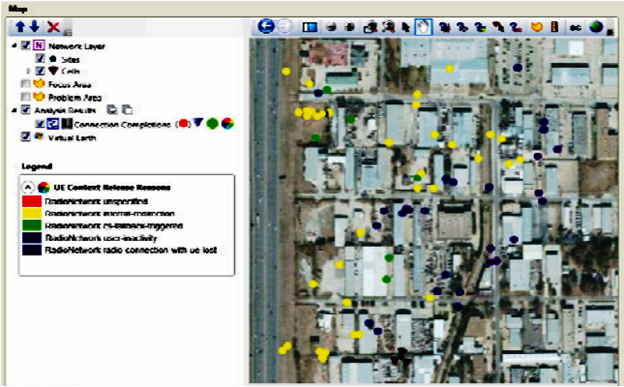Remove layer with the red X
Image resolution: width=624 pixels, height=387 pixels.
pos(53,27)
